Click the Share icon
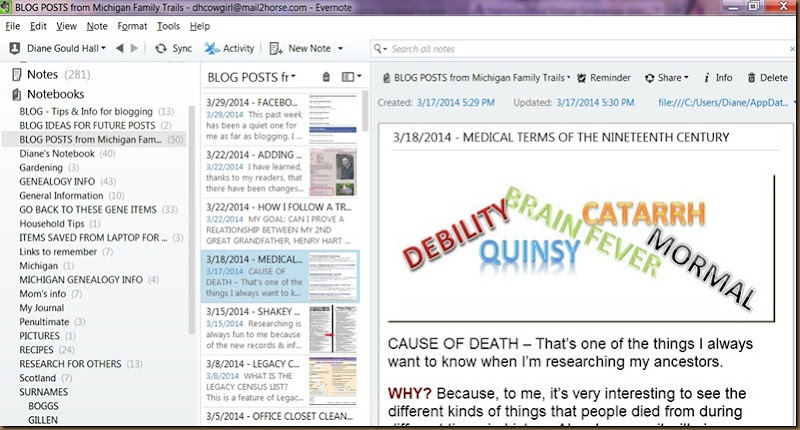Viewport: 800px width, 430px height. point(649,78)
